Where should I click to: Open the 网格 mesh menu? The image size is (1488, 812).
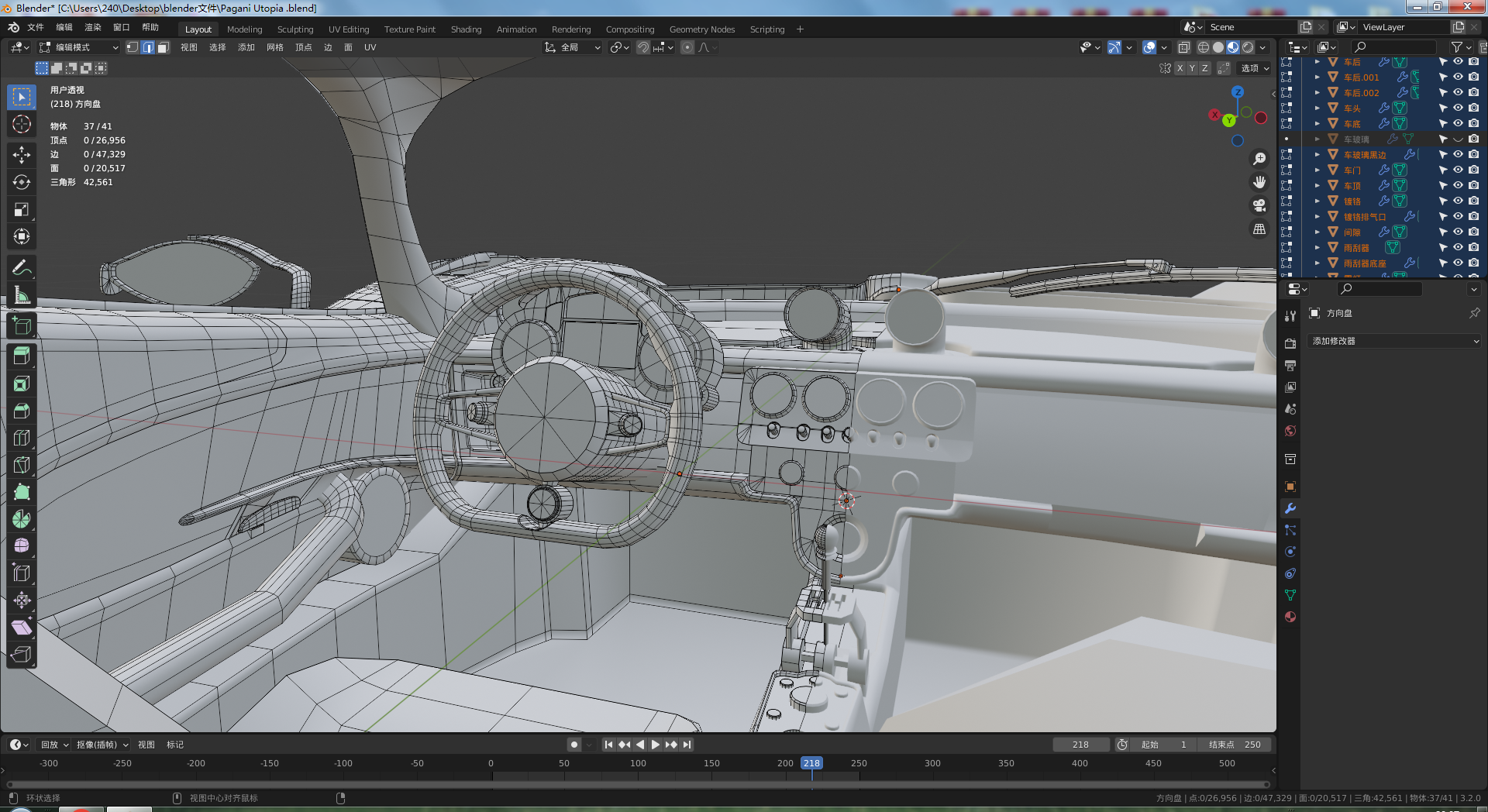(275, 47)
